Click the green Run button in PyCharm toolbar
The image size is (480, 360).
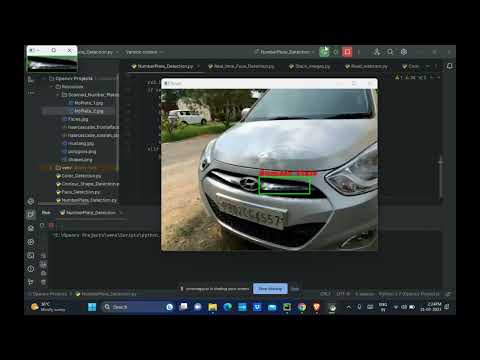(324, 52)
